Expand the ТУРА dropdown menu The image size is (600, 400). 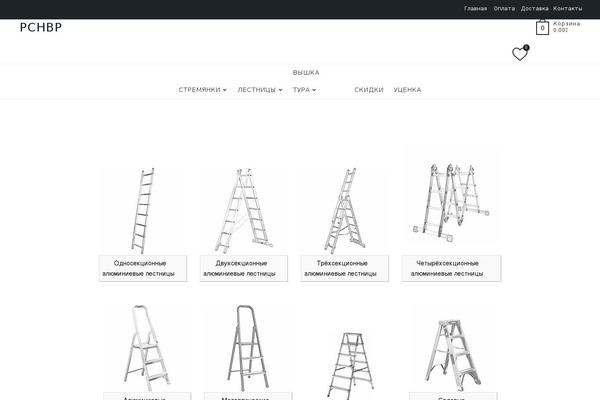click(x=304, y=90)
